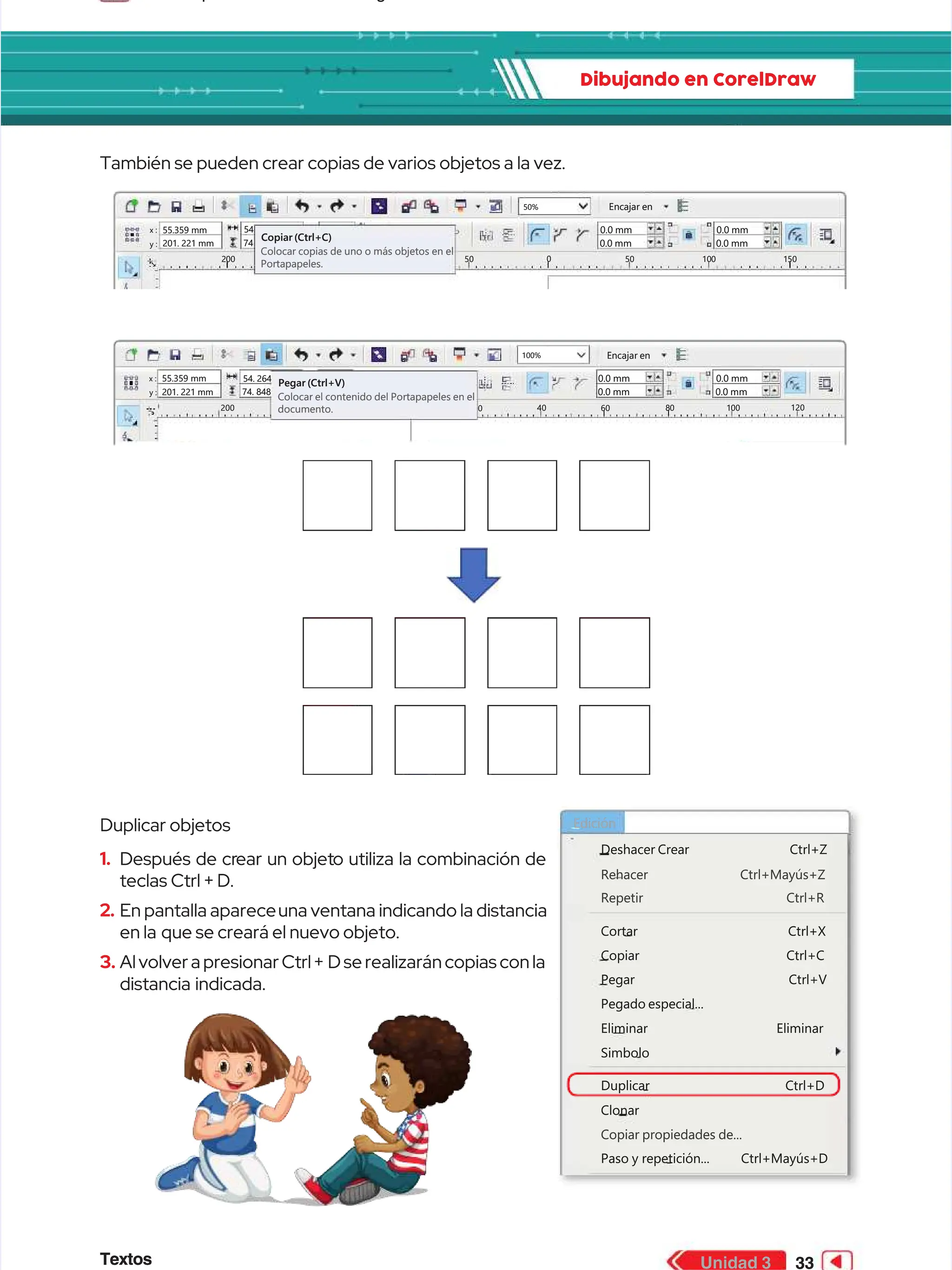Image resolution: width=952 pixels, height=1270 pixels.
Task: Click Save icon in 100% zoom toolbar
Action: pyautogui.click(x=175, y=355)
